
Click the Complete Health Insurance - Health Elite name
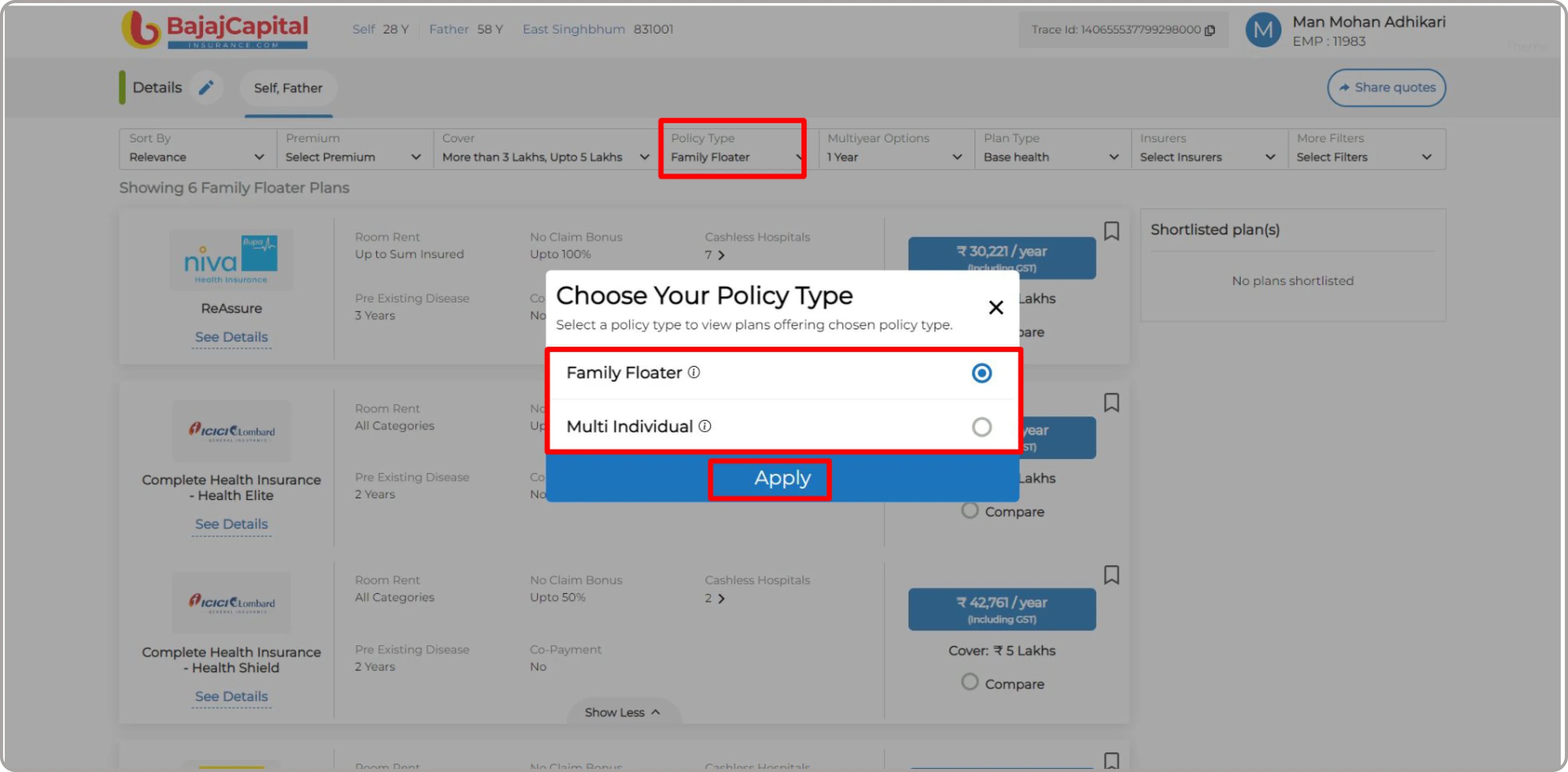231,488
